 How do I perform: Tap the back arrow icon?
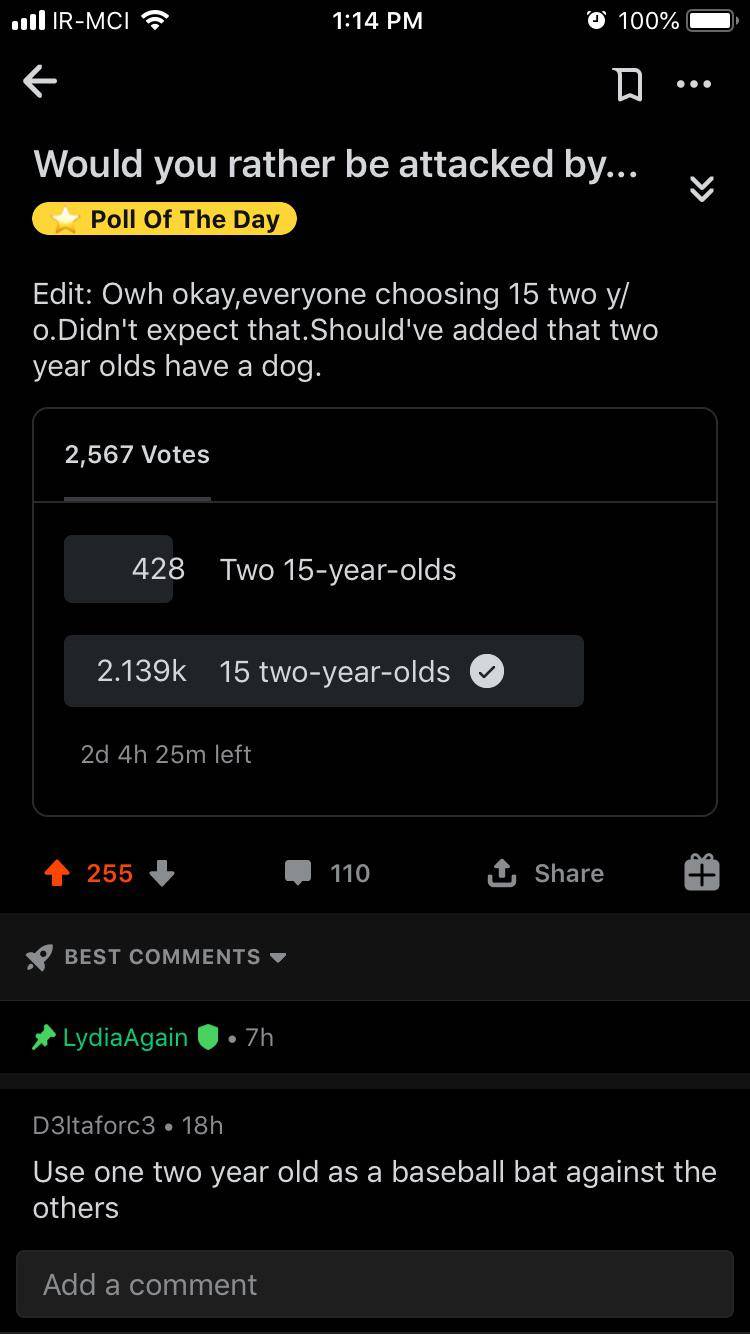tap(40, 82)
